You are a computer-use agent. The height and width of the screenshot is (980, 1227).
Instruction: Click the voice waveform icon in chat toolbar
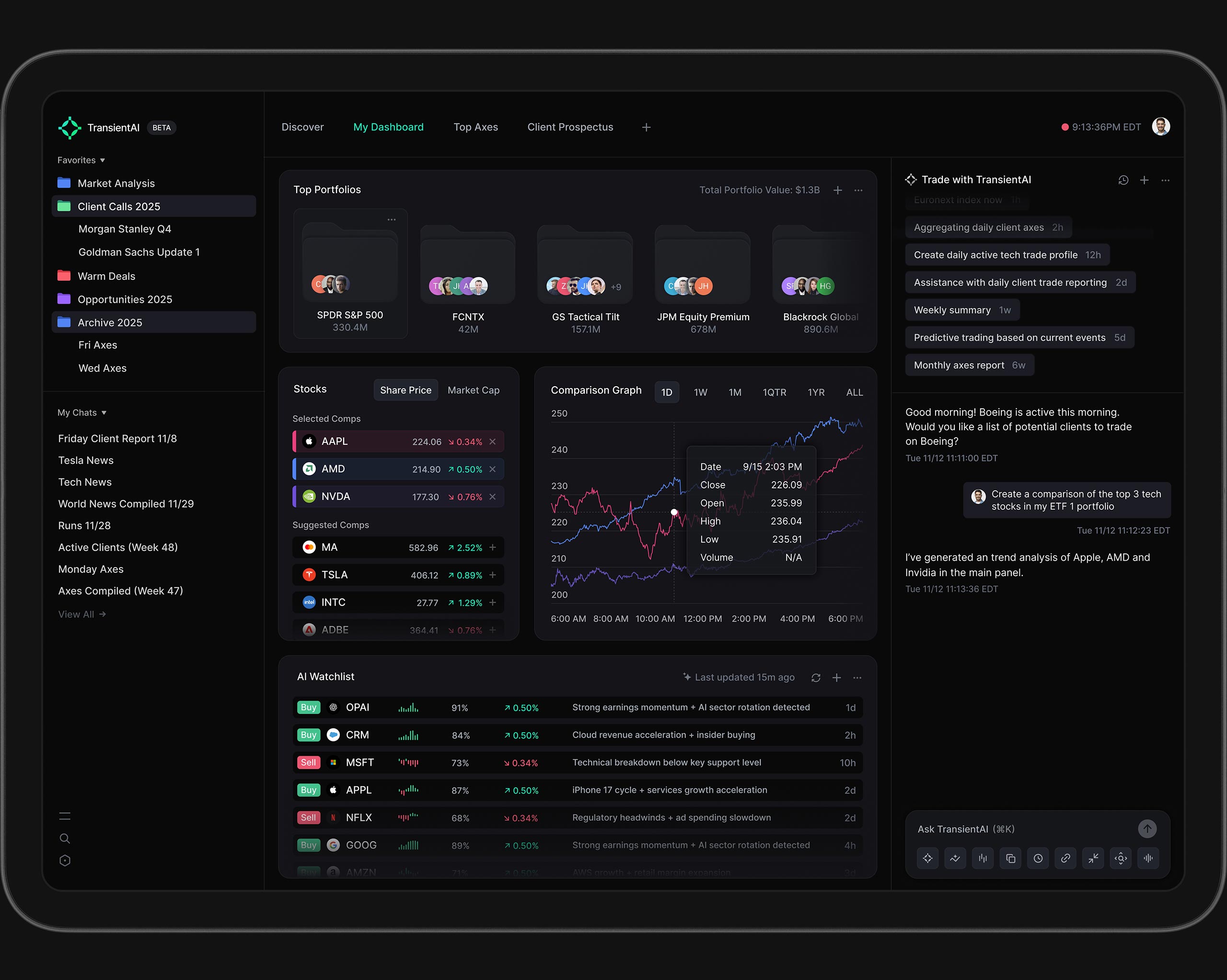tap(1148, 858)
